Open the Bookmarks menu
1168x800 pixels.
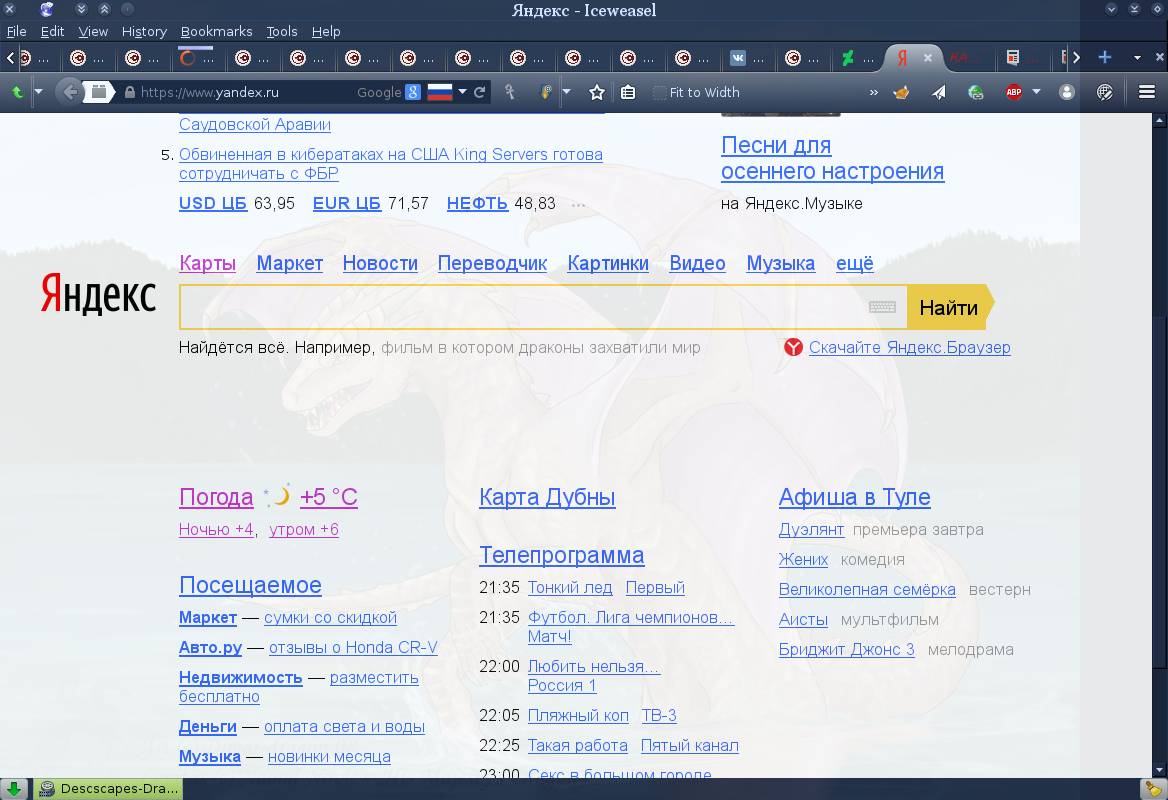point(216,31)
